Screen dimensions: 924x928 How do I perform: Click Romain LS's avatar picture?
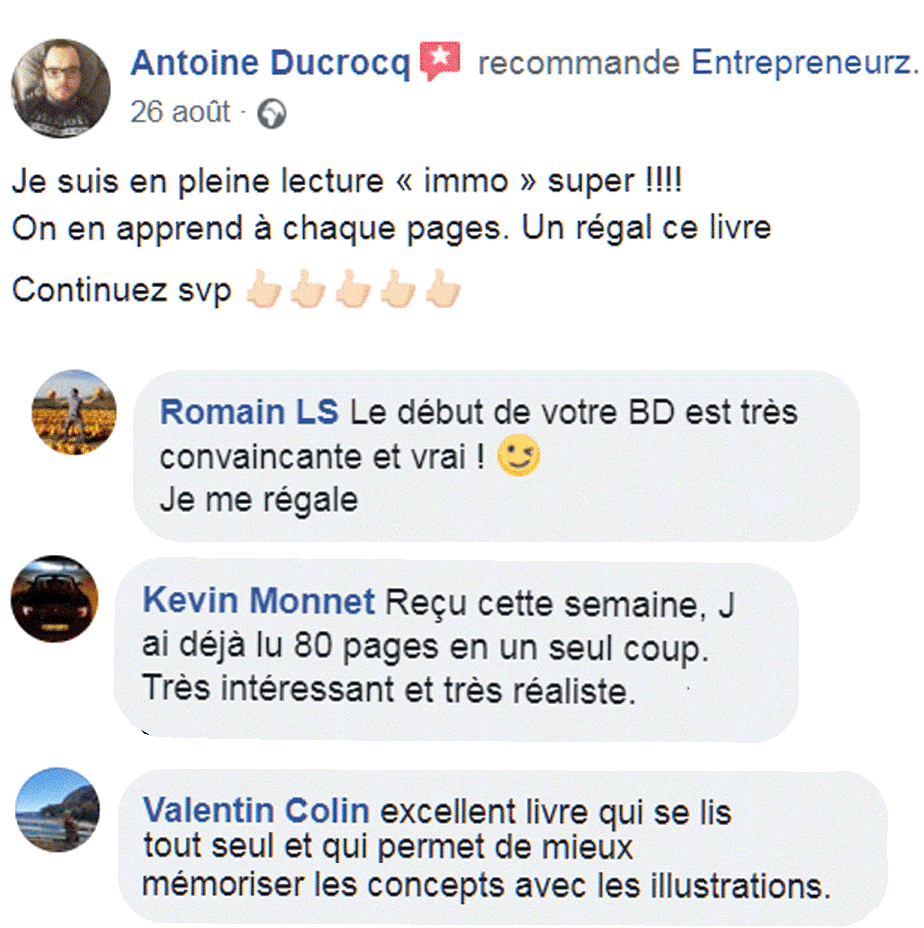coord(74,413)
